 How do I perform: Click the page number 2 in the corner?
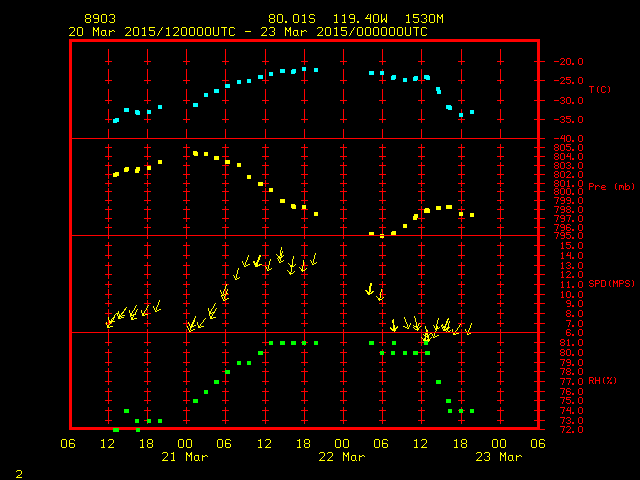(x=19, y=474)
